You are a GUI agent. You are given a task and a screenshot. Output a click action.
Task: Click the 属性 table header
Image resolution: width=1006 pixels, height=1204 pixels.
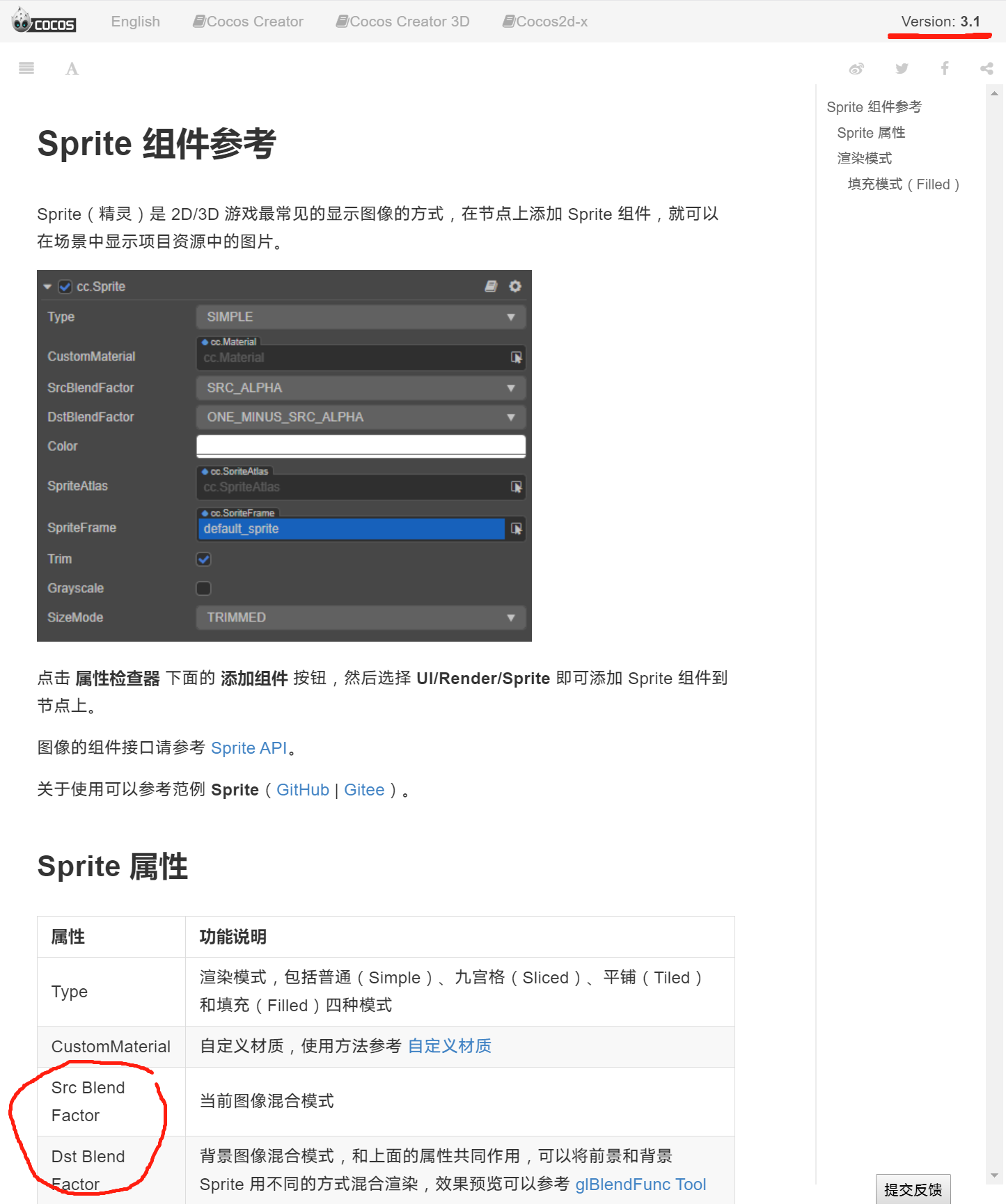(111, 937)
